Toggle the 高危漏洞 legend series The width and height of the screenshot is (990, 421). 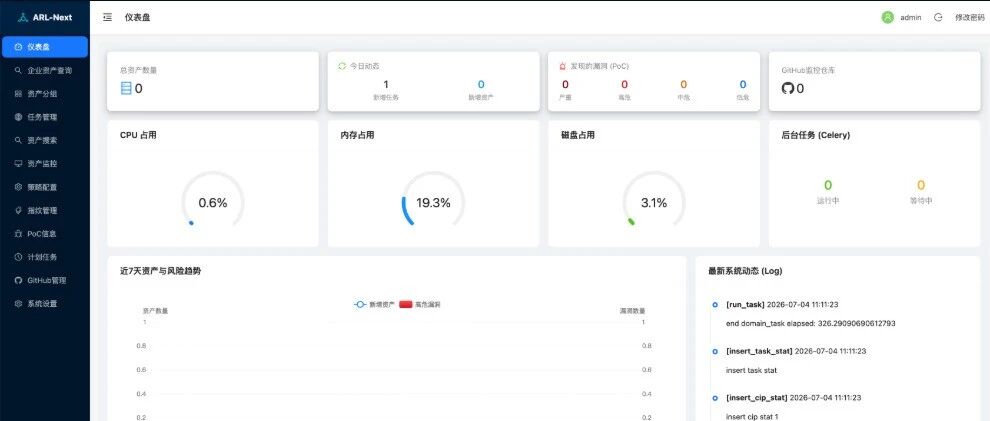(420, 304)
